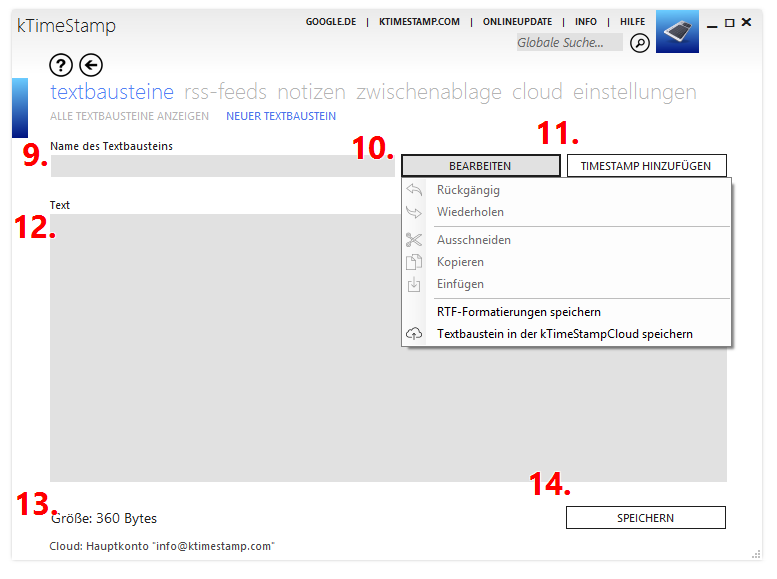
Task: Click TIMESTAMP HINZUFÜGEN button
Action: [647, 166]
